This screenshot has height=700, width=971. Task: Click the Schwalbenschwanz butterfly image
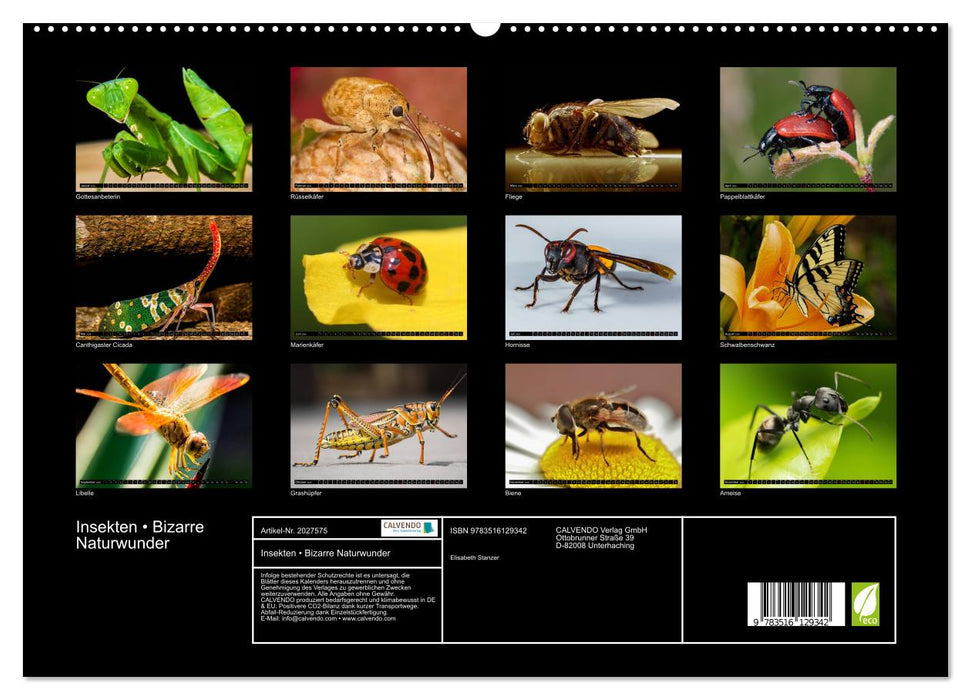point(808,275)
